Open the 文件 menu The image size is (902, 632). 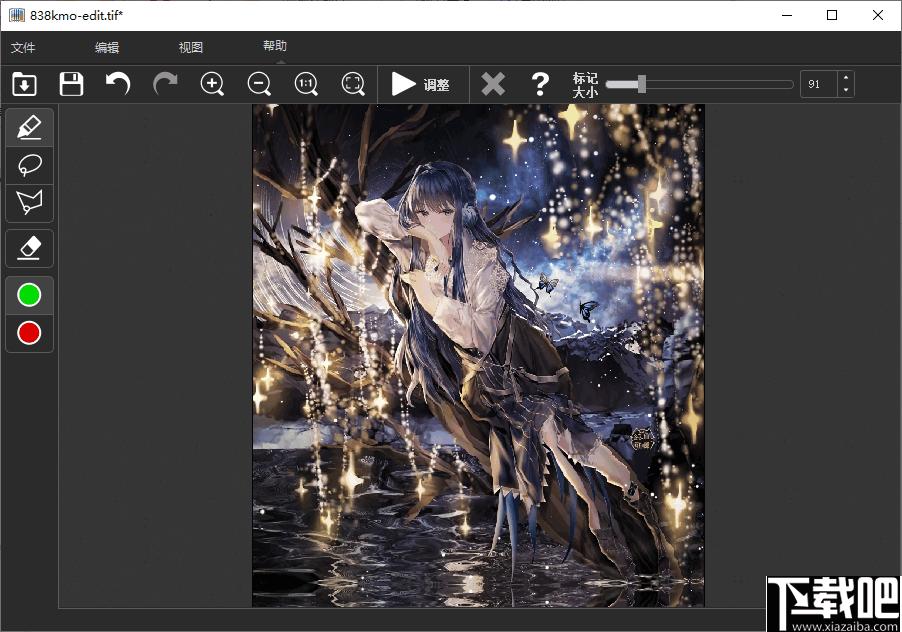(x=23, y=48)
